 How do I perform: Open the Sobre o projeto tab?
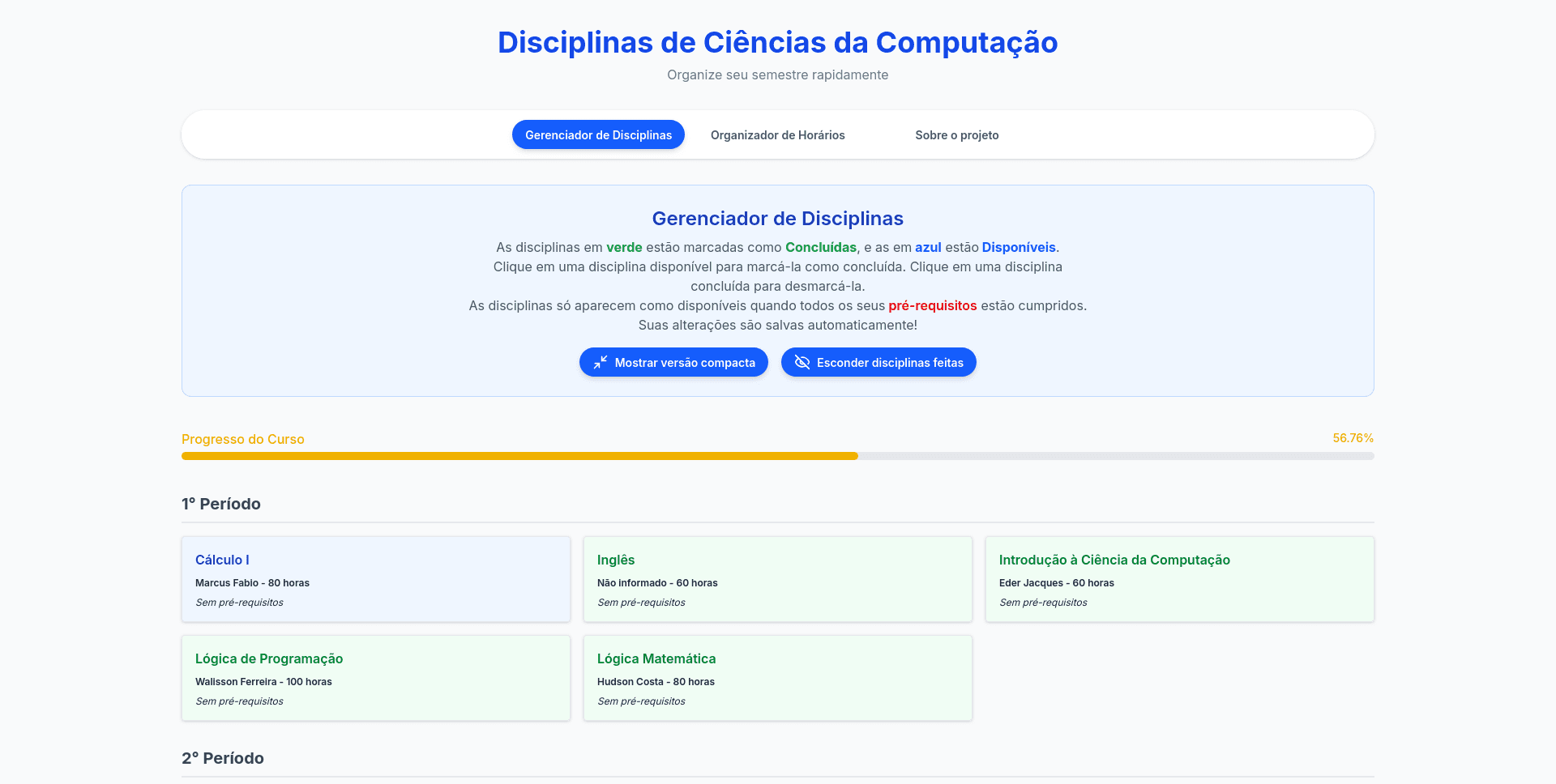click(x=957, y=134)
